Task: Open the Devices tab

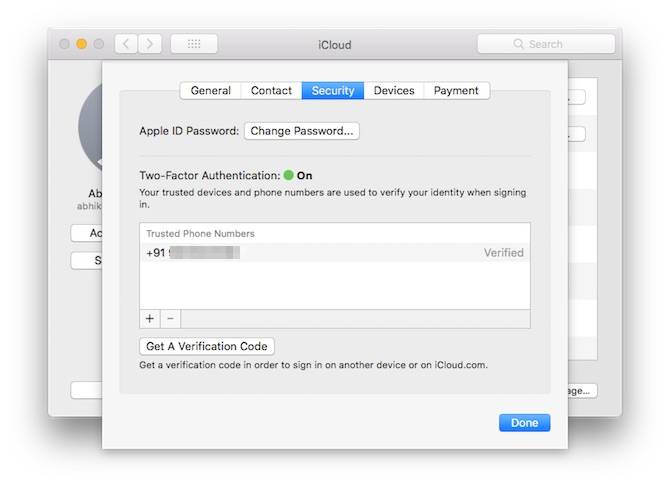Action: point(394,91)
